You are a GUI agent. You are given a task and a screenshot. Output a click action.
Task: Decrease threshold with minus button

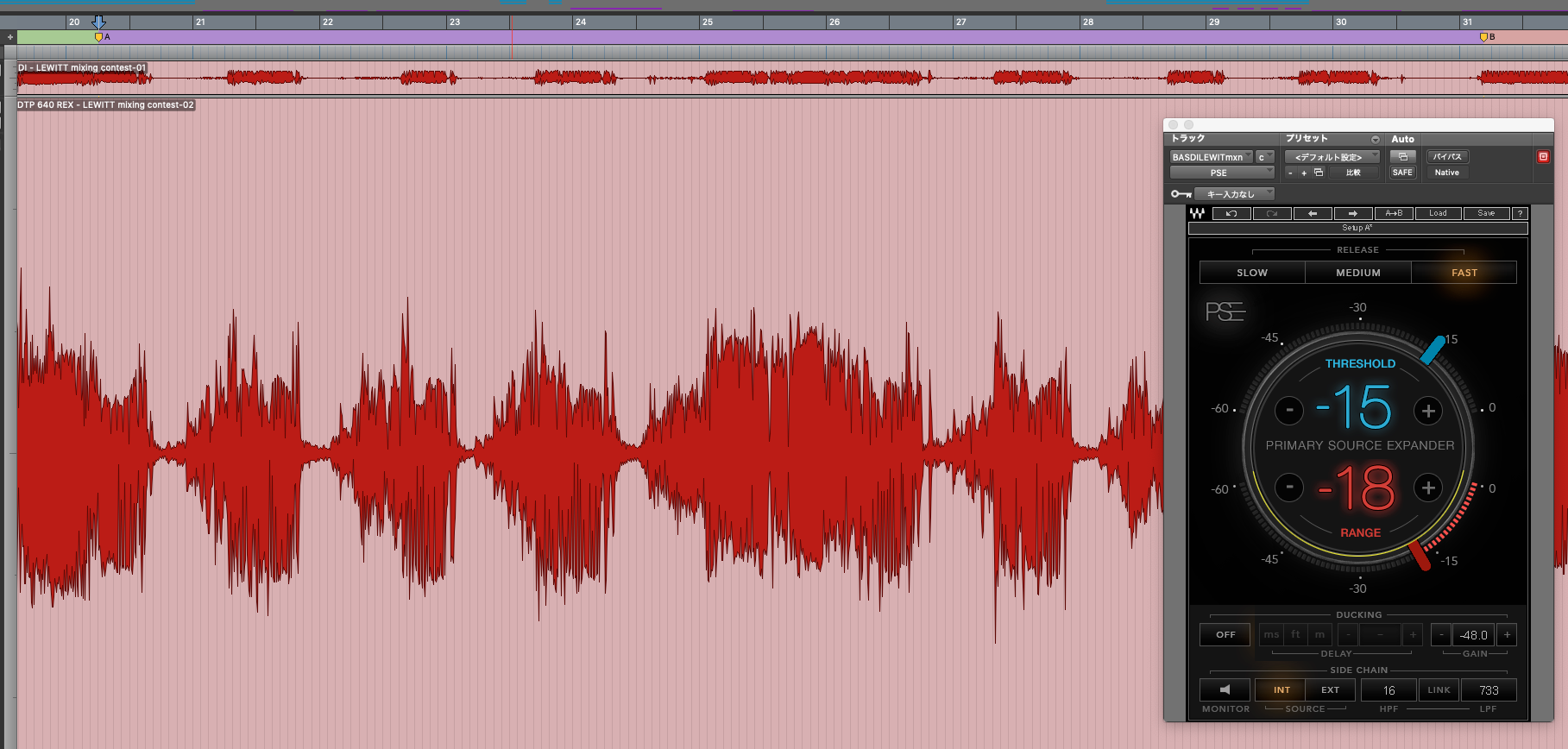1289,410
